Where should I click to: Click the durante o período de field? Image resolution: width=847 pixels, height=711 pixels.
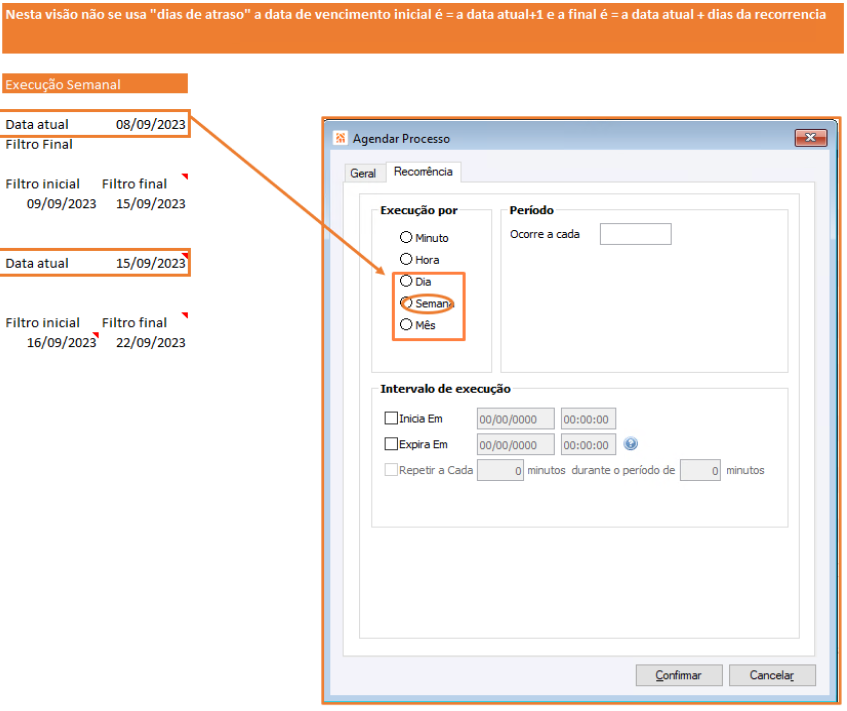700,470
